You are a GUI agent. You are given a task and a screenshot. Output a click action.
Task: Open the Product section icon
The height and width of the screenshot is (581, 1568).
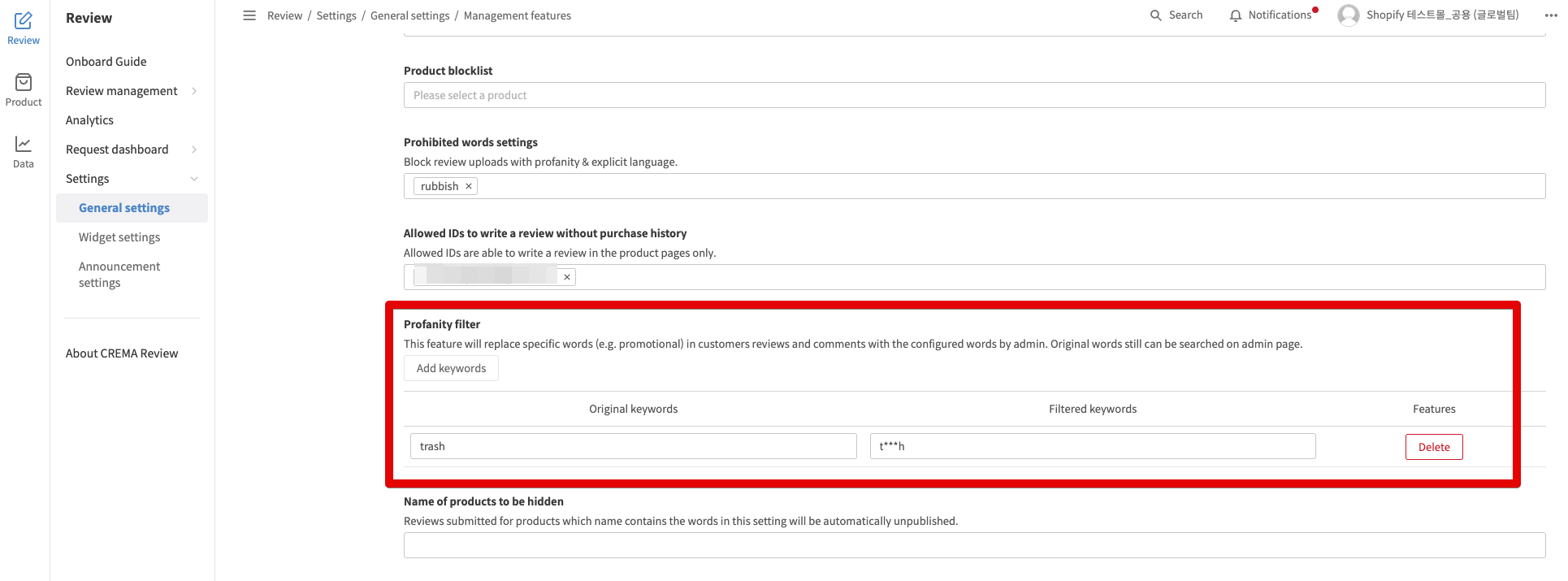coord(24,82)
